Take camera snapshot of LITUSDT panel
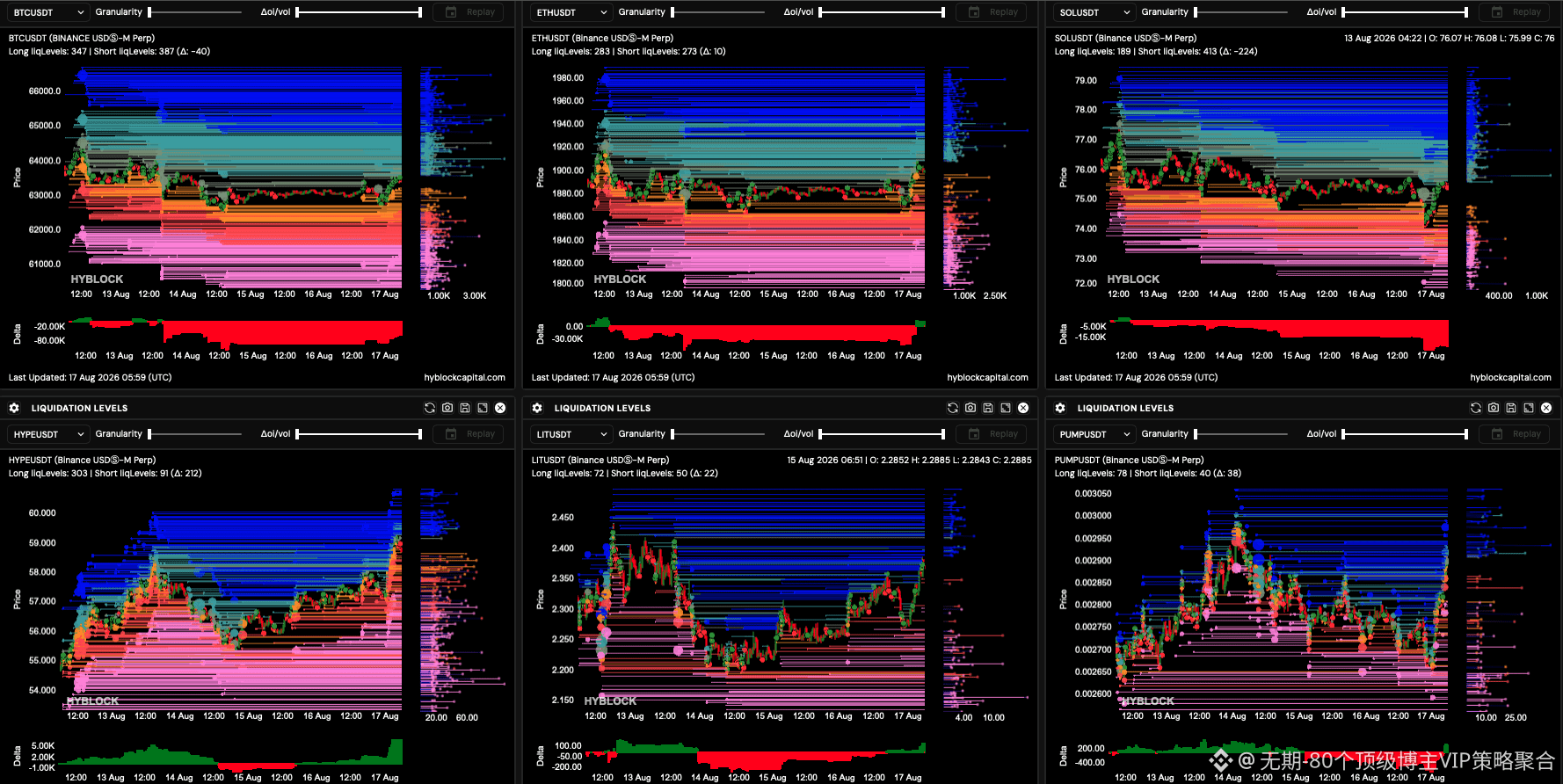The image size is (1563, 784). click(971, 408)
